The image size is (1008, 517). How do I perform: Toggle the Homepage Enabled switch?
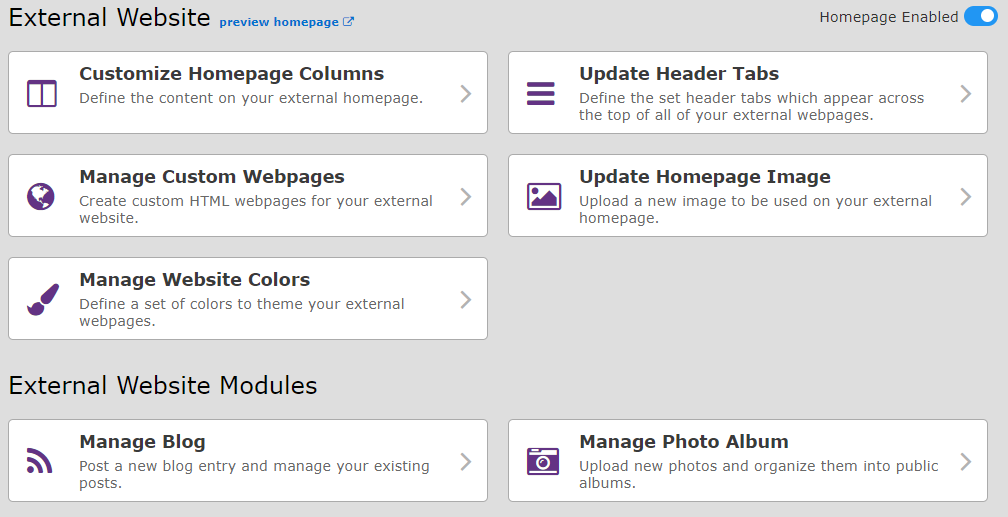click(981, 17)
